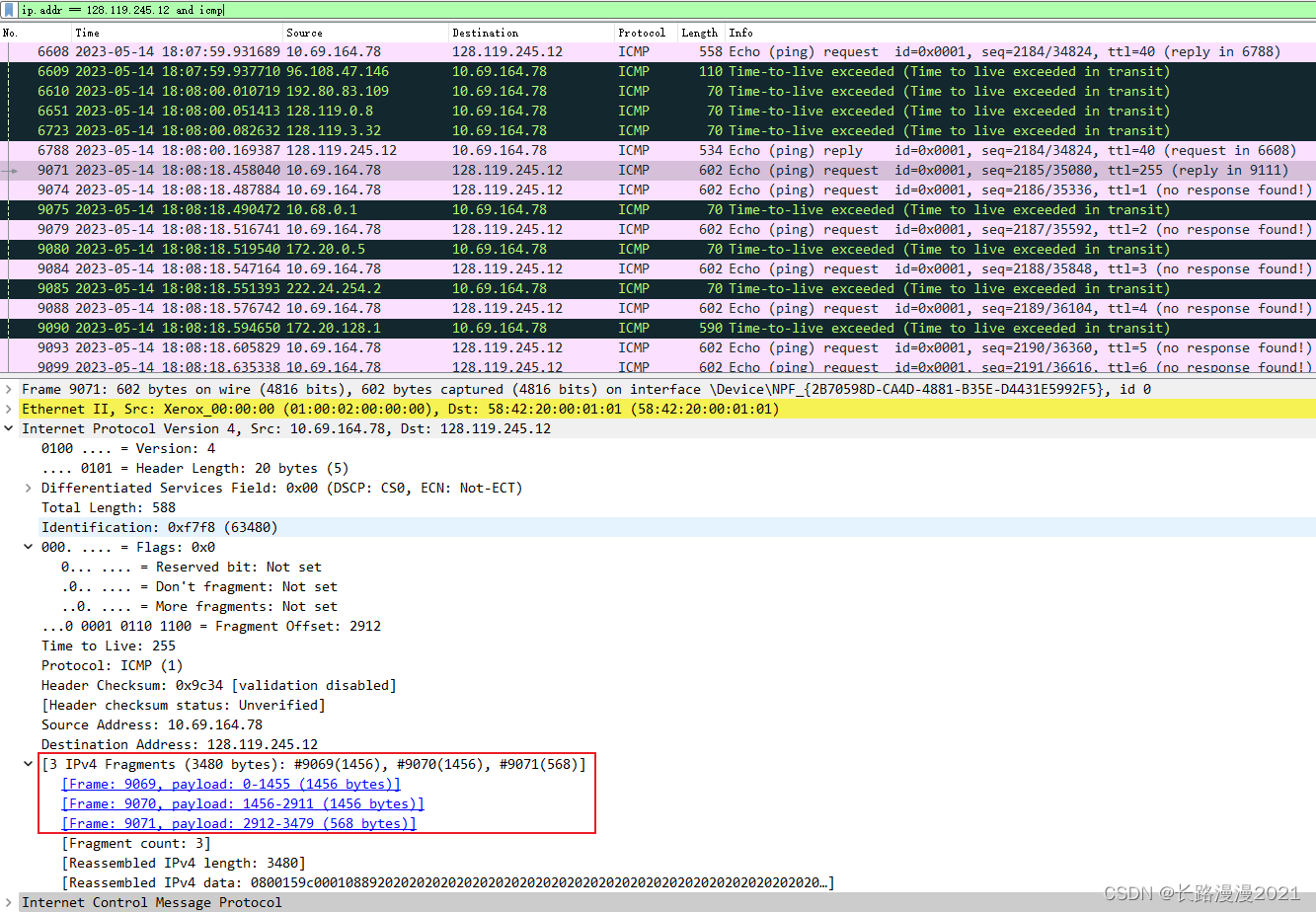Select the 'Fragment Offset: 2912' field
This screenshot has width=1316, height=912.
[211, 626]
